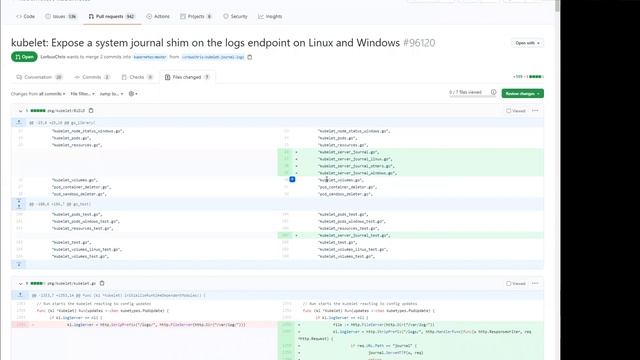This screenshot has width=640, height=360.
Task: Open diff settings gear menu
Action: (133, 94)
